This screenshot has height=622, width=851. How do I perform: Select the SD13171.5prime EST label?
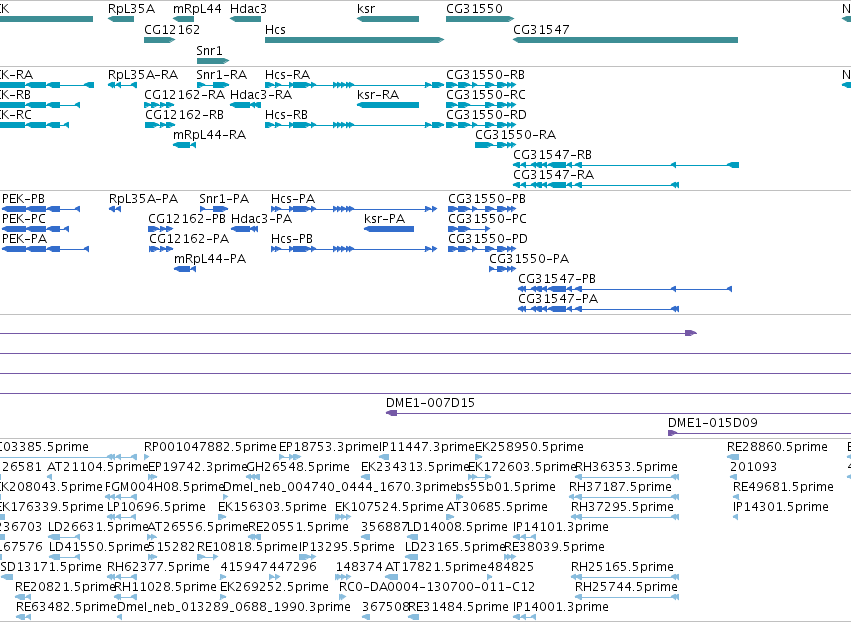pos(51,567)
